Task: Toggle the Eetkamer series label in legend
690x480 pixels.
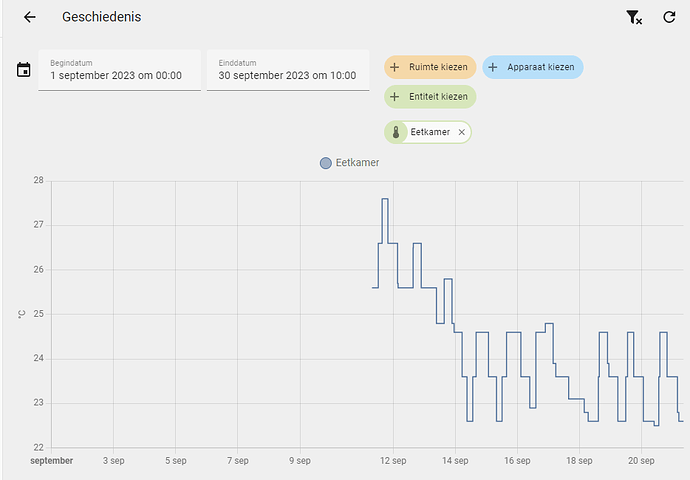Action: point(358,163)
